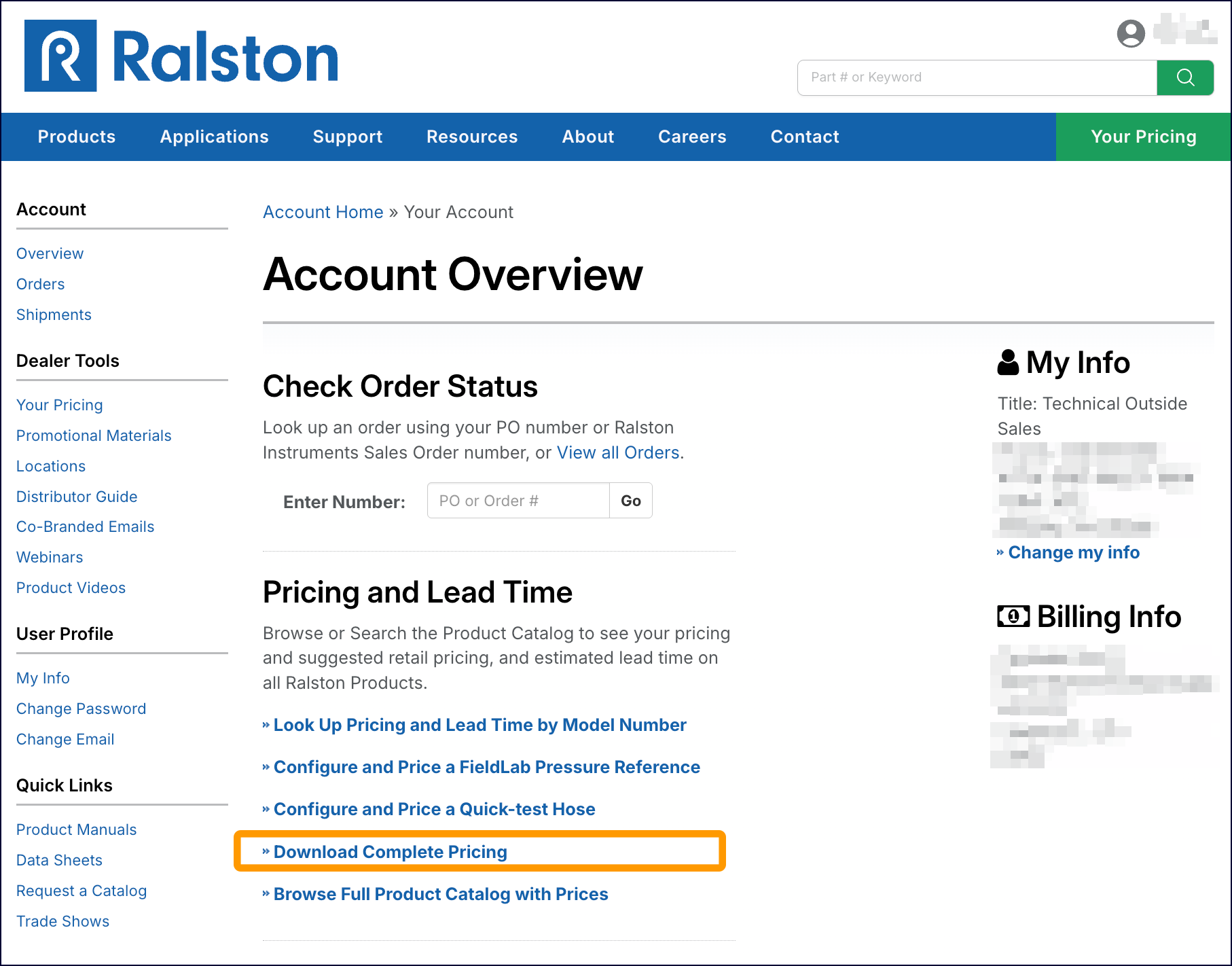
Task: Click the green search magnifier button
Action: tap(1185, 77)
